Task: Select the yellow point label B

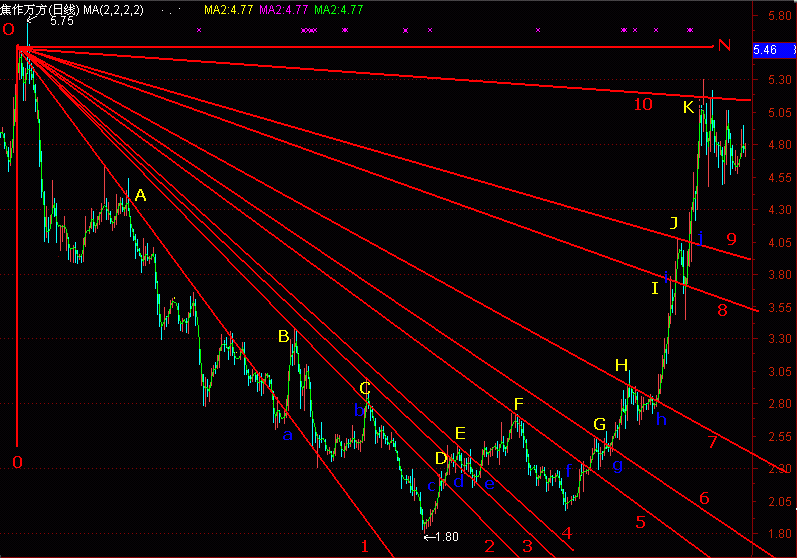Action: pyautogui.click(x=284, y=336)
